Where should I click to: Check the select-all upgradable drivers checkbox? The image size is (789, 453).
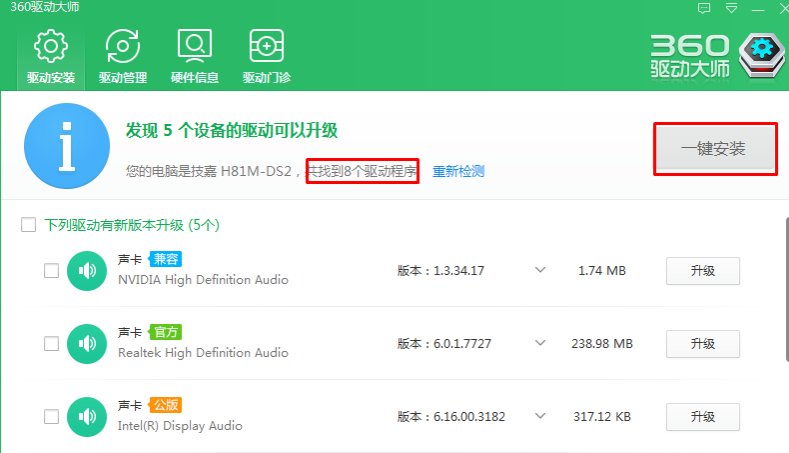coord(29,225)
